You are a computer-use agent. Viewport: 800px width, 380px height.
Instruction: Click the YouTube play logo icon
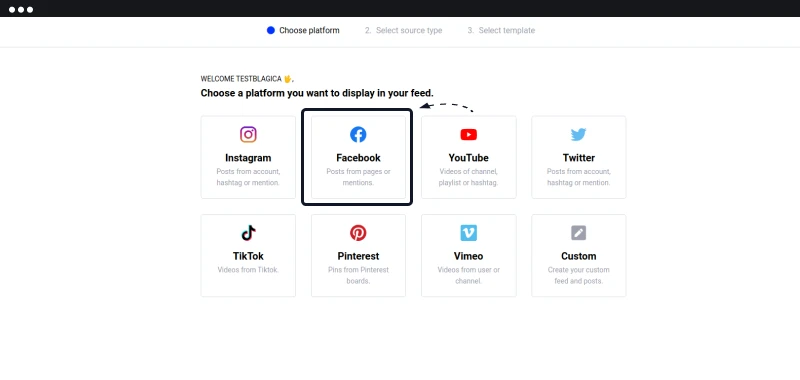[468, 135]
